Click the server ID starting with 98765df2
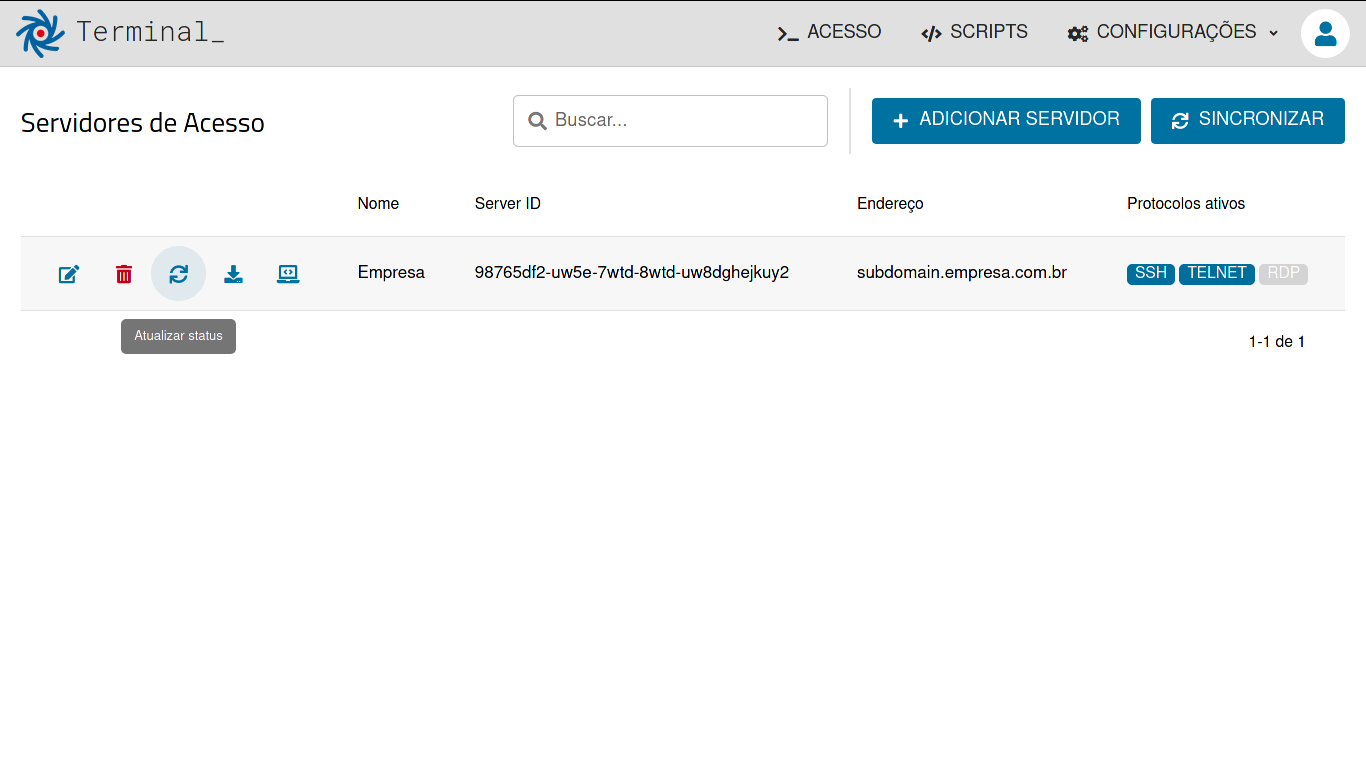Image resolution: width=1366 pixels, height=768 pixels. 632,272
